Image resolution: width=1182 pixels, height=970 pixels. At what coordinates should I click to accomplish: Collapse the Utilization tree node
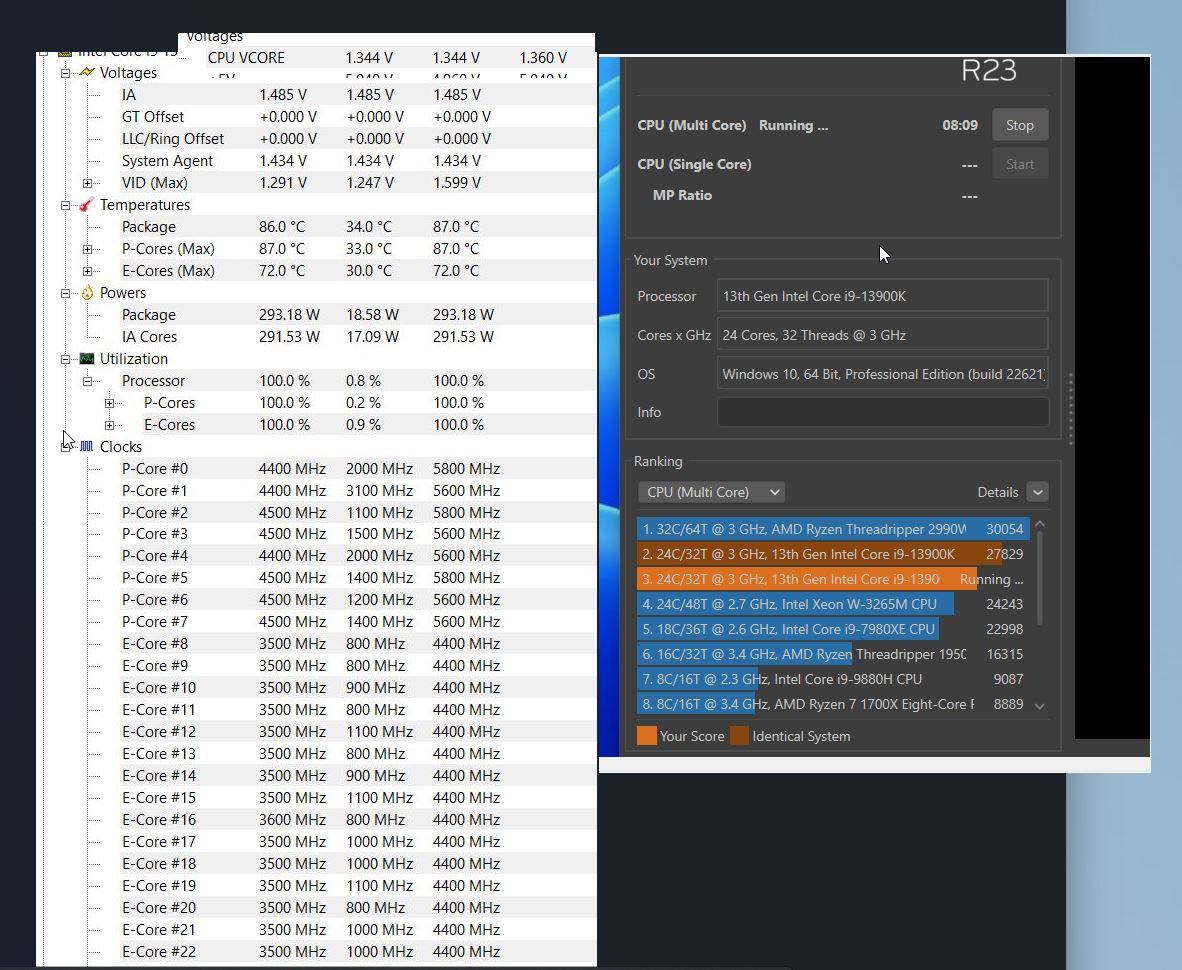coord(66,359)
